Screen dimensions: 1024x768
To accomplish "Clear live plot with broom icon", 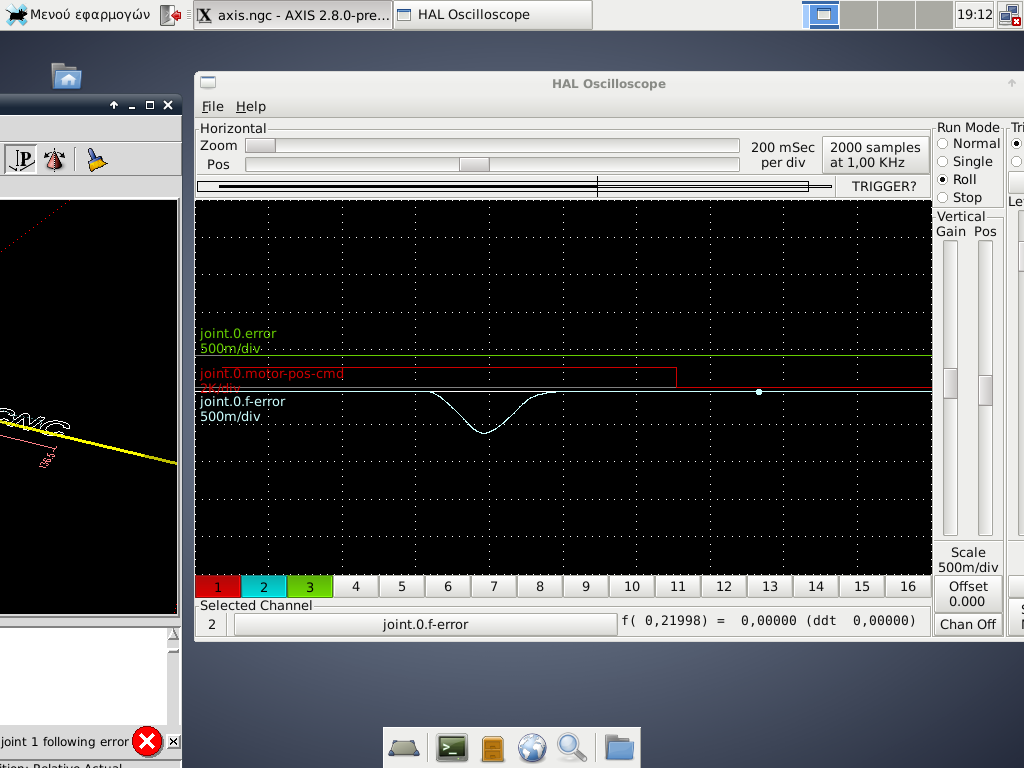I will [96, 159].
